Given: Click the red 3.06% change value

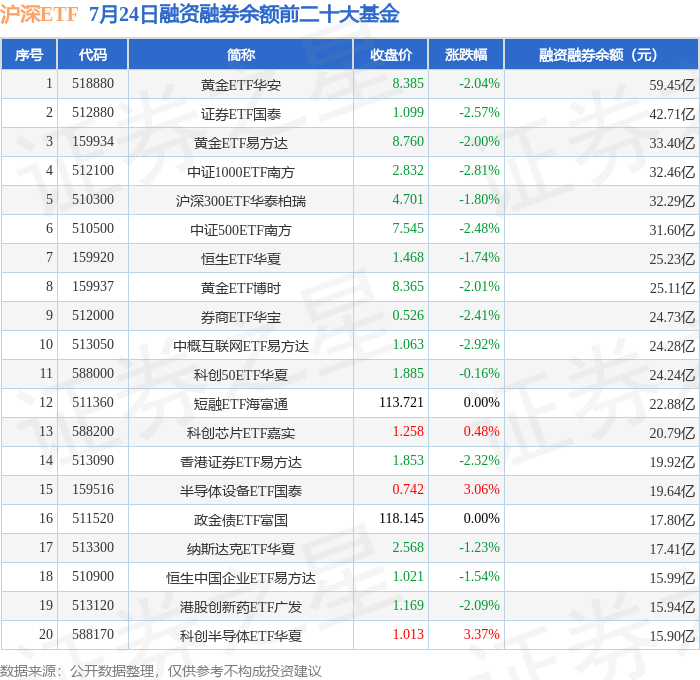Looking at the screenshot, I should click(481, 489).
